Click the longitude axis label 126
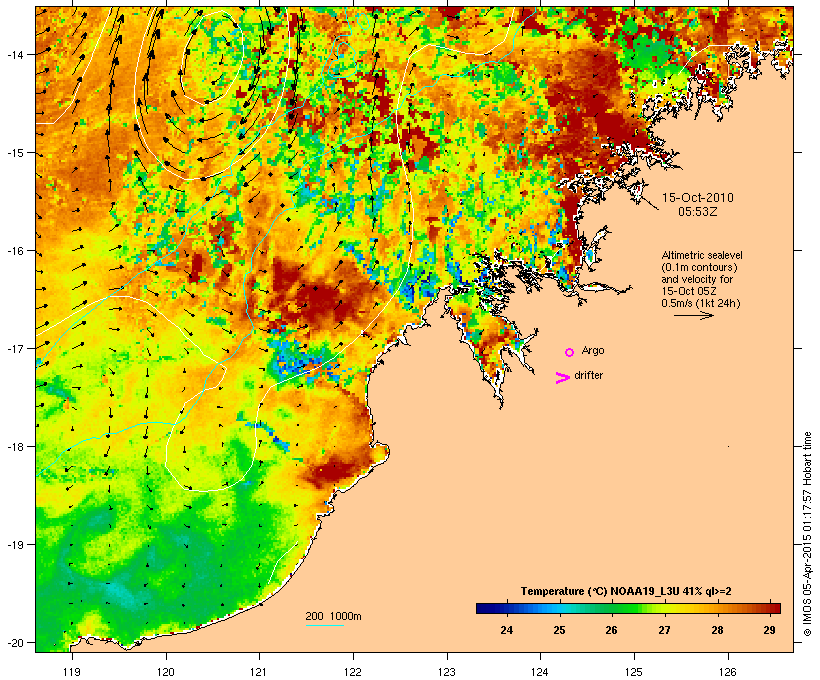The width and height of the screenshot is (820, 680). click(728, 672)
